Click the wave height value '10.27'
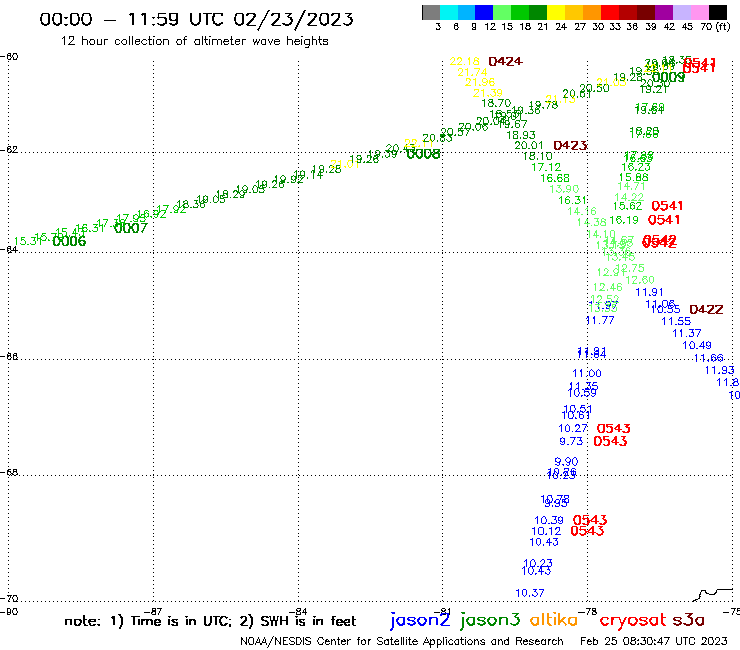Screen dimensions: 740x650 [573, 429]
